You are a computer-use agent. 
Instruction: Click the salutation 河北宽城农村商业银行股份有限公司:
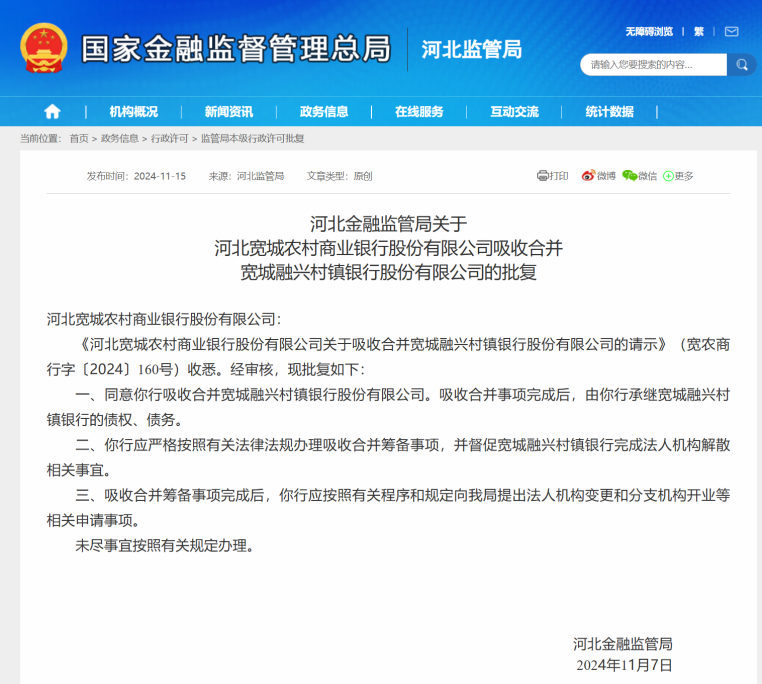pyautogui.click(x=164, y=319)
